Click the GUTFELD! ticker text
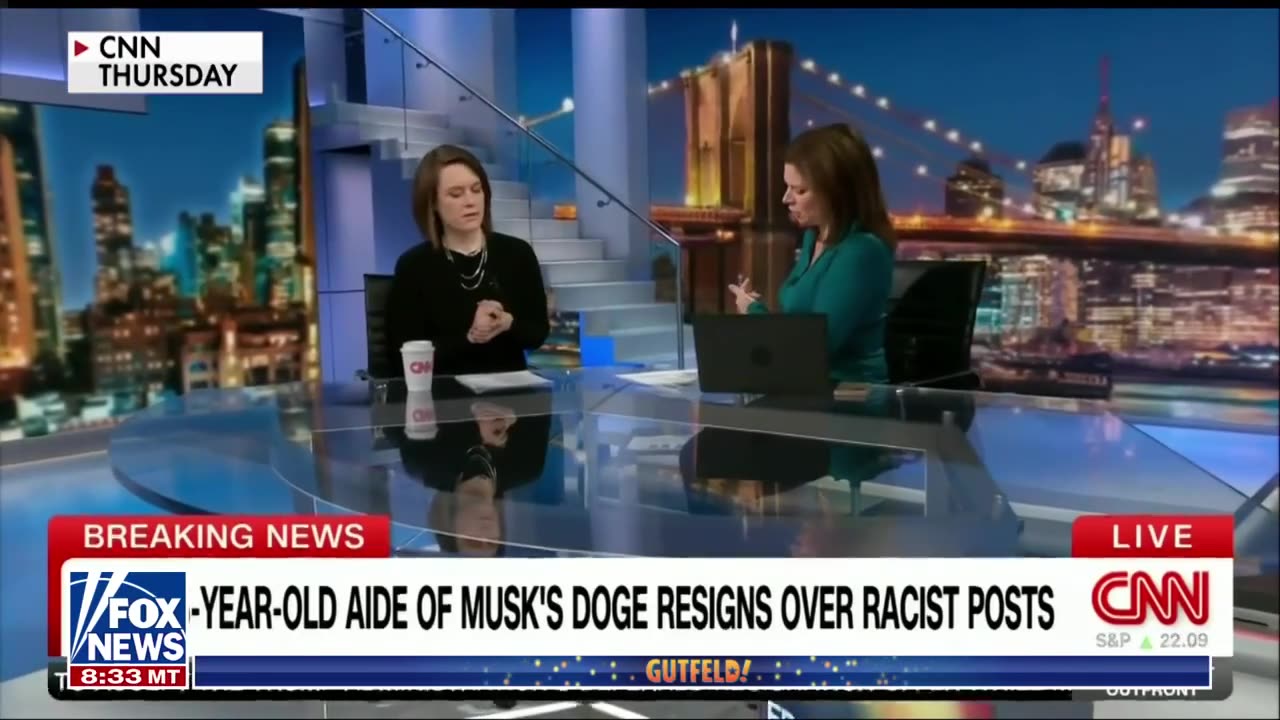This screenshot has width=1280, height=720. point(697,672)
